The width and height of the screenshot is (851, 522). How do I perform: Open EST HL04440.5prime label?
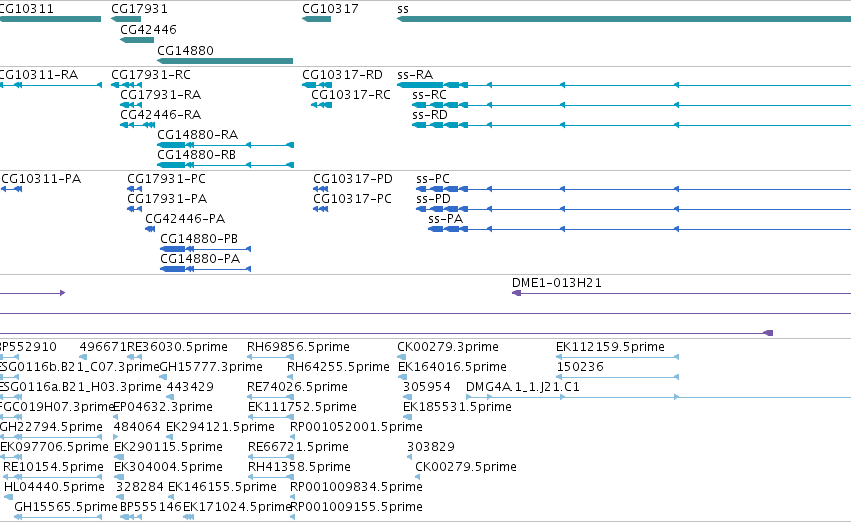tap(54, 487)
